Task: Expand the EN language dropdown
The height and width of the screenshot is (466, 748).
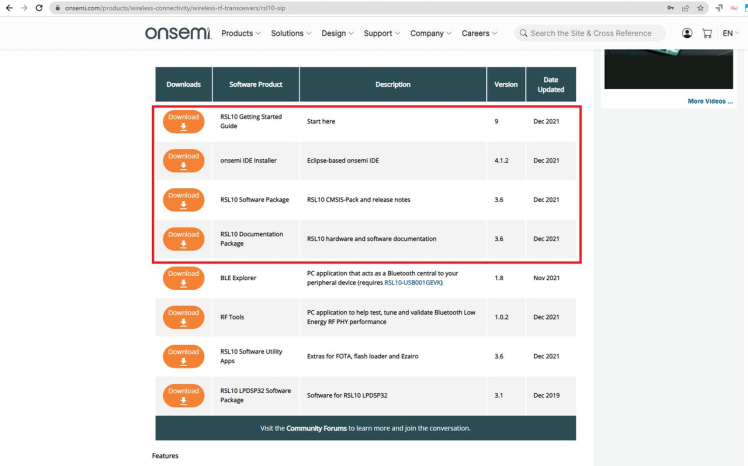Action: tap(730, 33)
